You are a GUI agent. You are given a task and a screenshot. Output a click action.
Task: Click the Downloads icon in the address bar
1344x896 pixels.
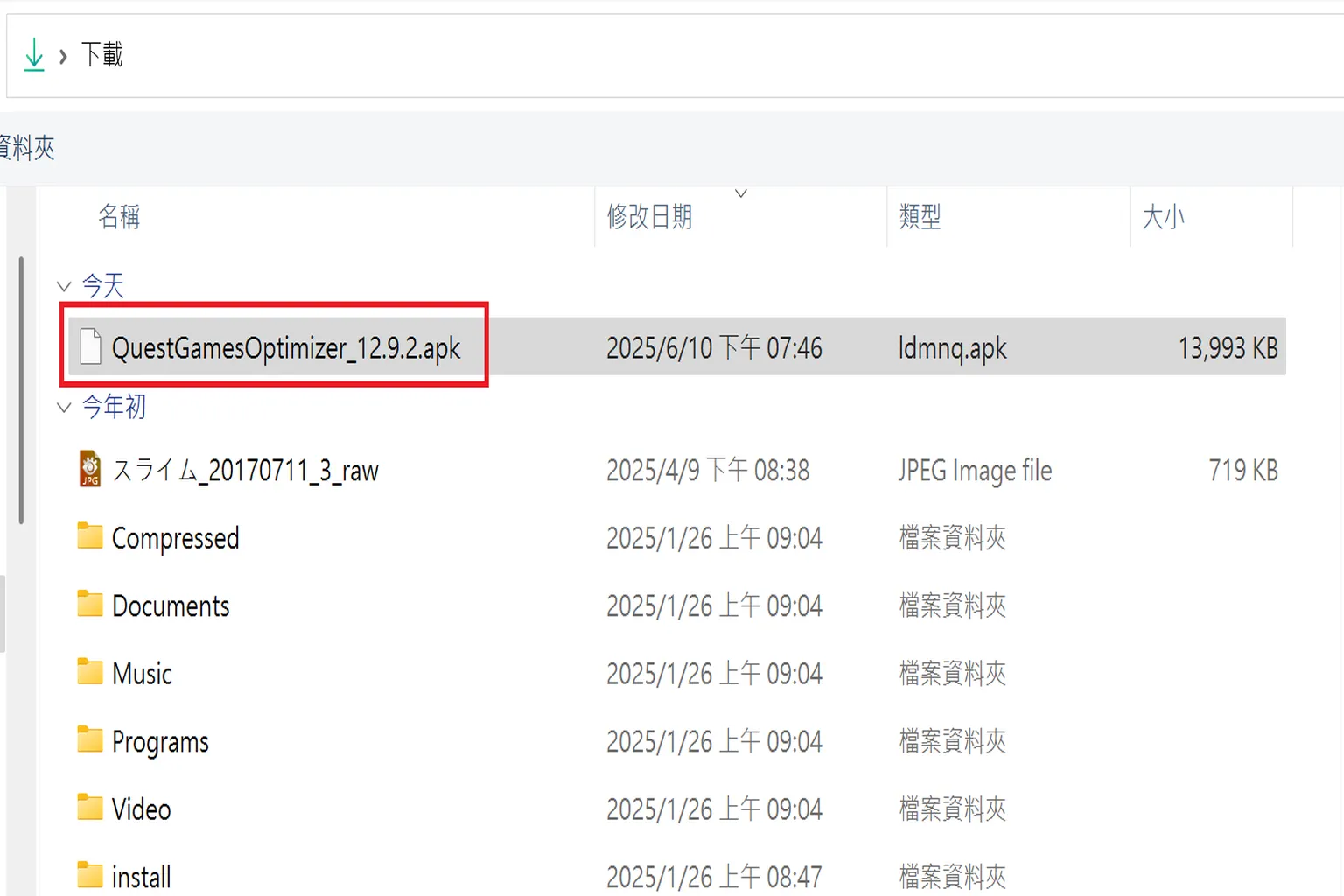(x=34, y=54)
